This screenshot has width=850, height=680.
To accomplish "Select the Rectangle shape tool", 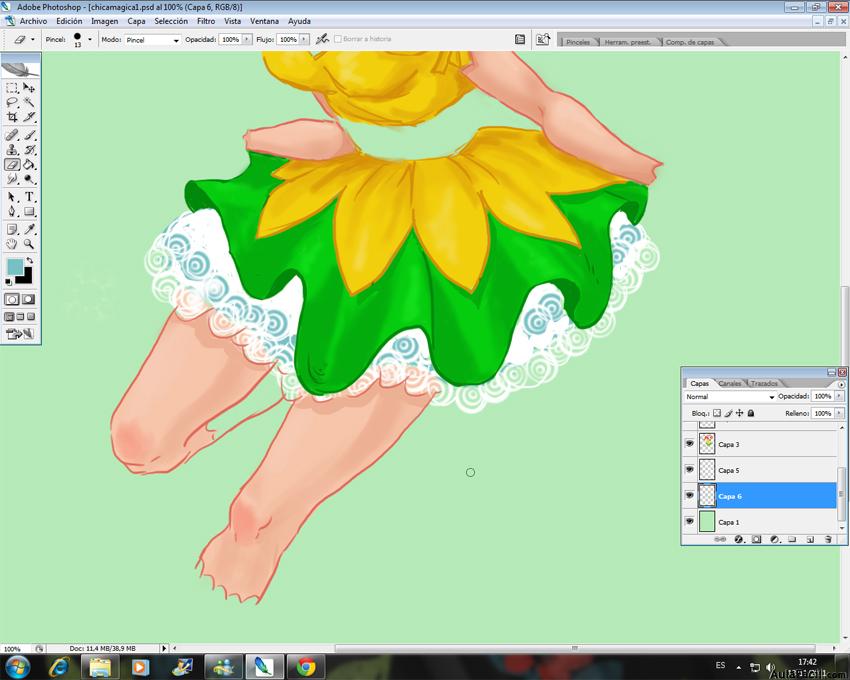I will point(29,211).
